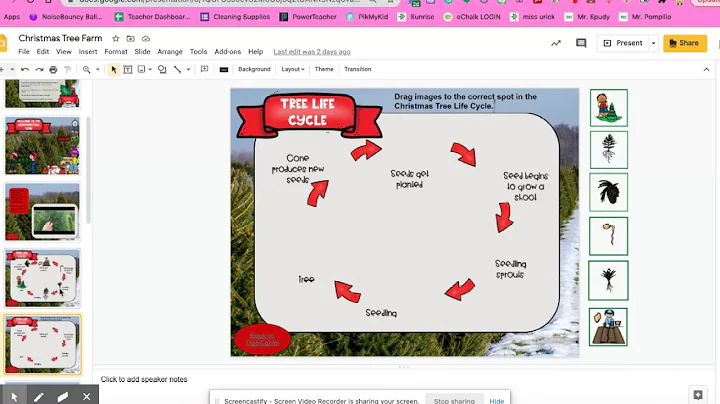
Task: Click the pine cone image
Action: click(608, 192)
